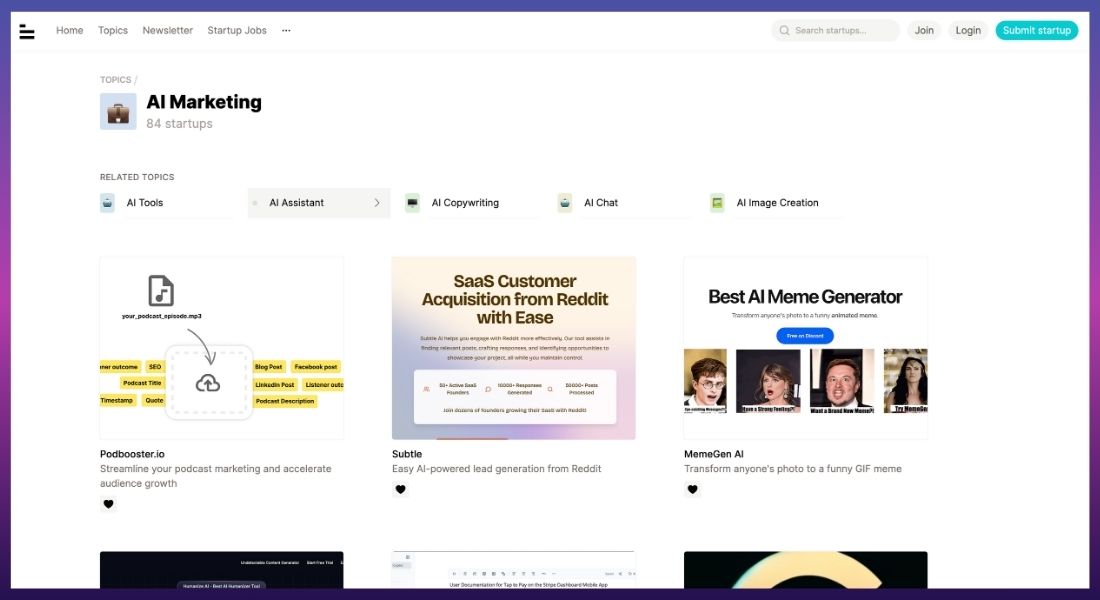Click the Join button
Screen dimensions: 1100x600
coord(924,31)
